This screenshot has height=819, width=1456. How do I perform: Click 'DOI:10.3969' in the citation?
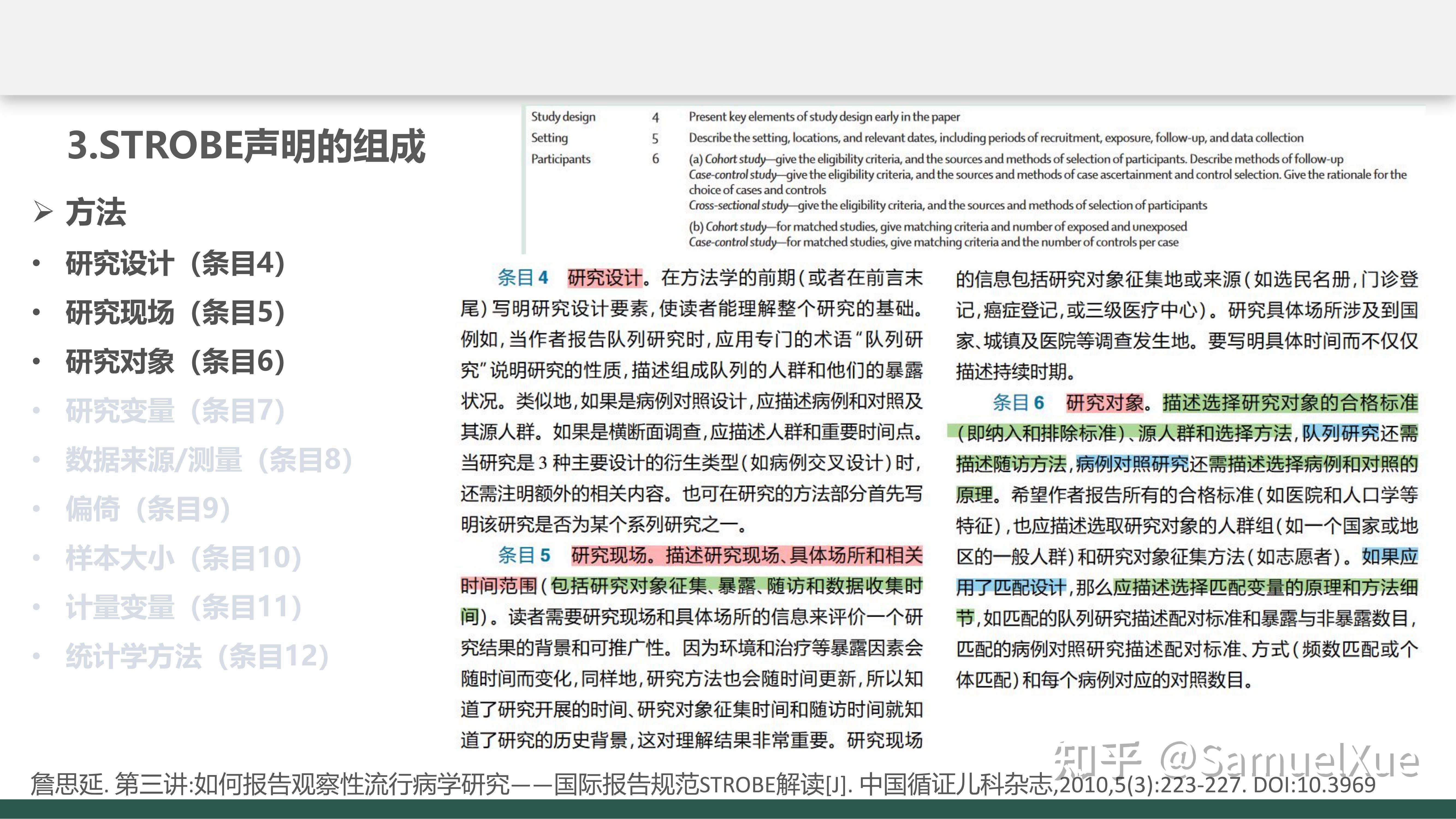(1314, 785)
